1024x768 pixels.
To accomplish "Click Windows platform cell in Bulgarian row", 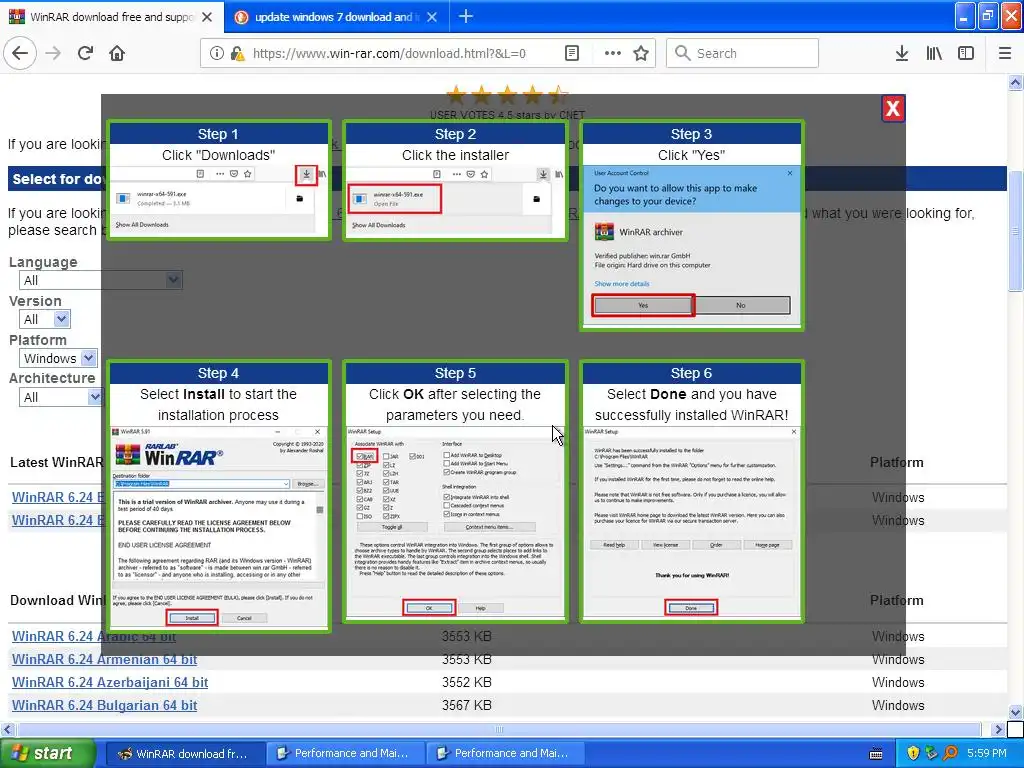I will pyautogui.click(x=898, y=705).
